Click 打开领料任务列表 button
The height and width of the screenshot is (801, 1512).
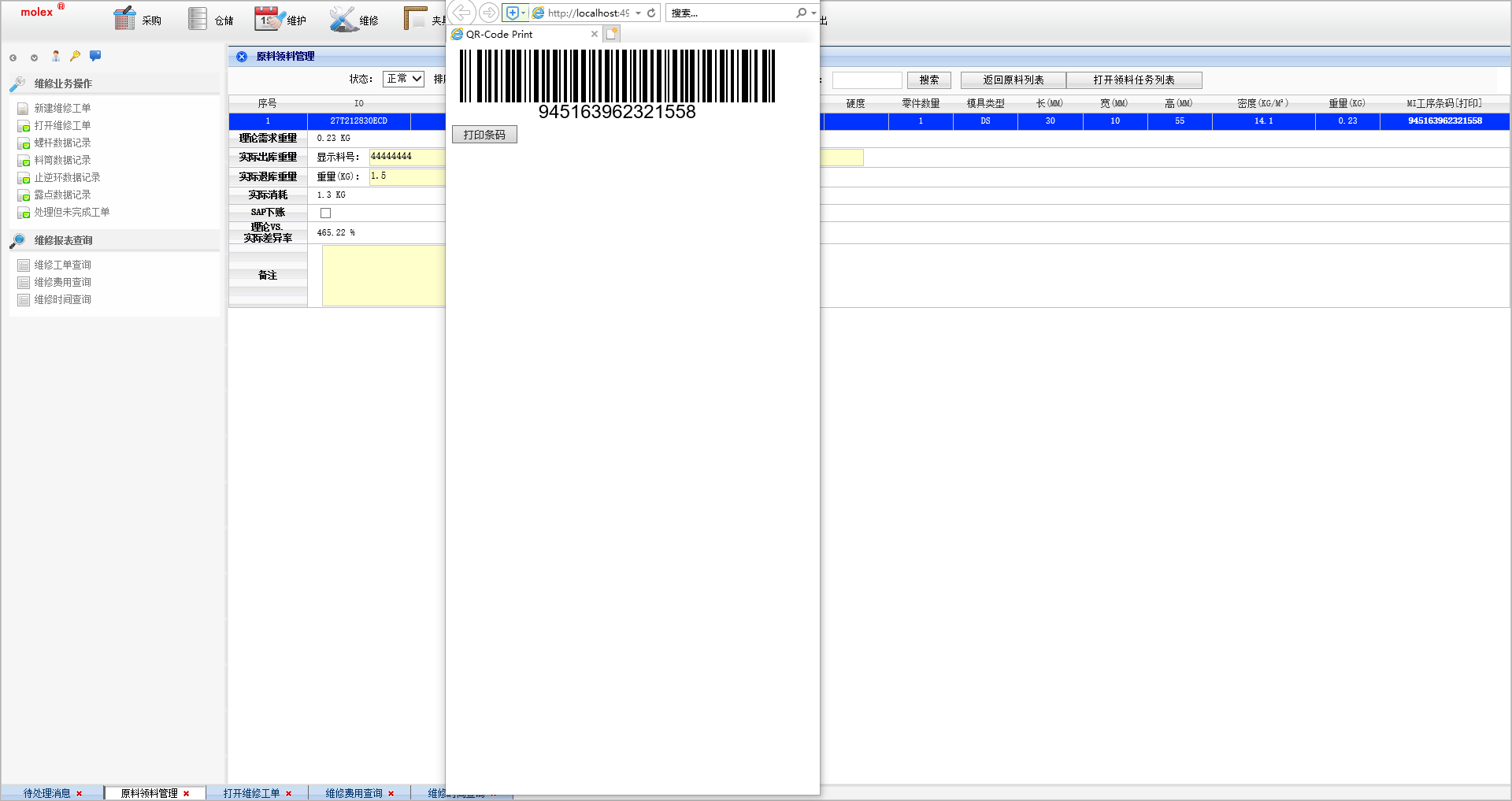coord(1134,80)
